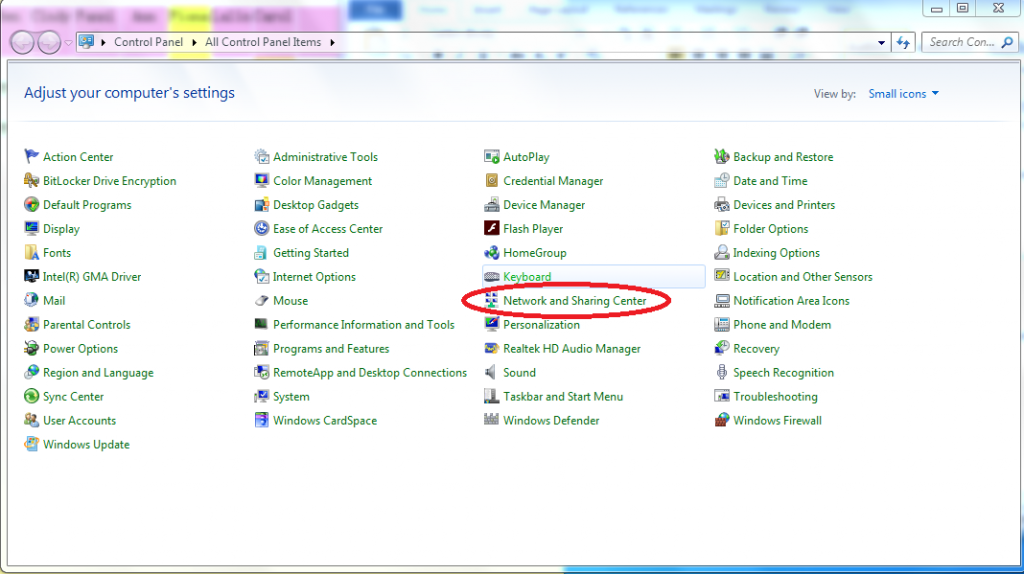Expand the arrow after Control Panel breadcrumb
Image resolution: width=1024 pixels, height=574 pixels.
[194, 42]
